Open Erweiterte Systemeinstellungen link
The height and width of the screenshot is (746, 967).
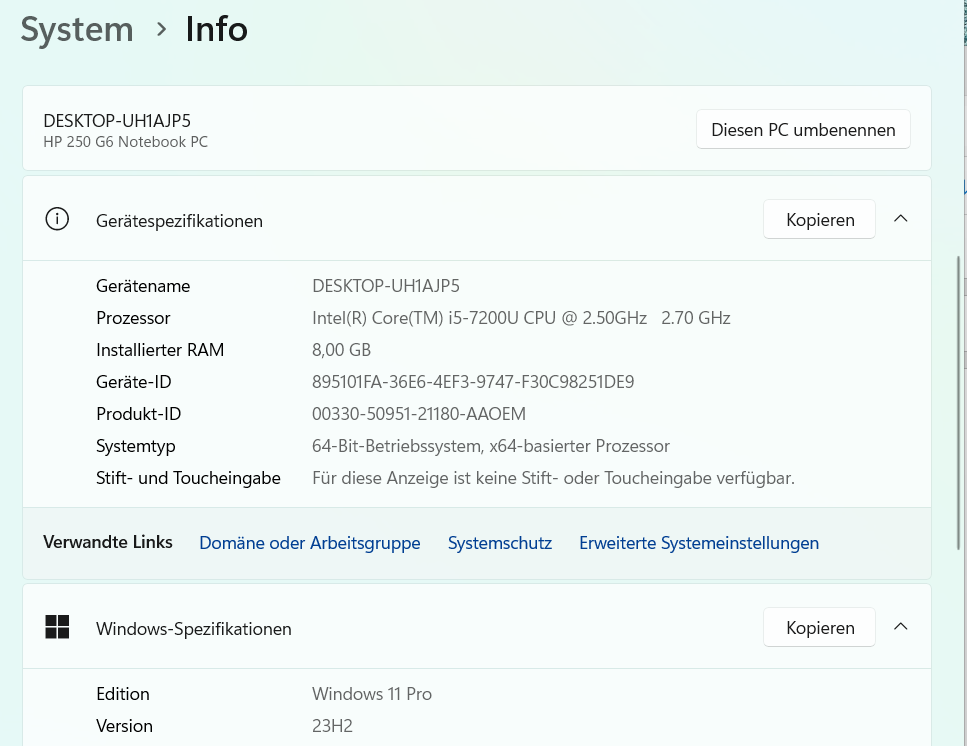[699, 543]
